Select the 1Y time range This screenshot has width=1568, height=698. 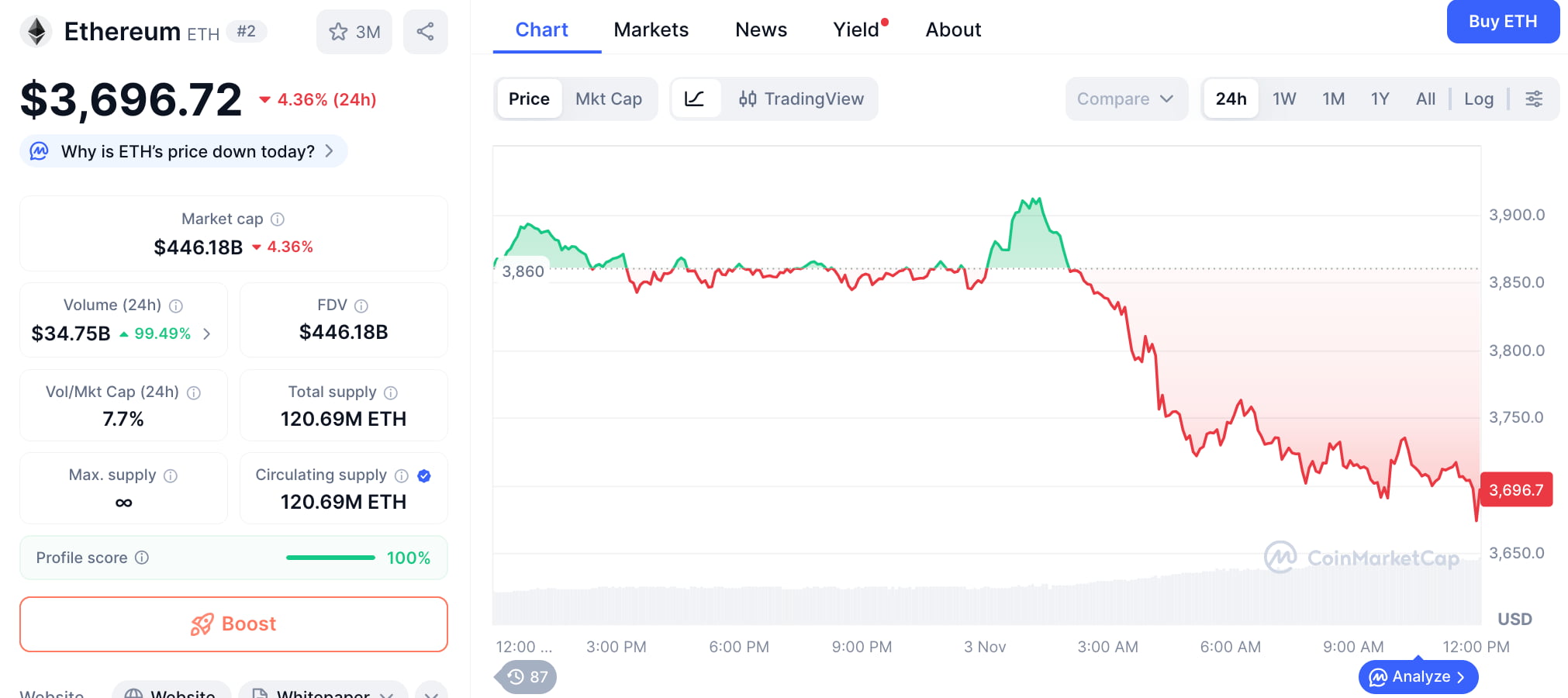[x=1380, y=98]
